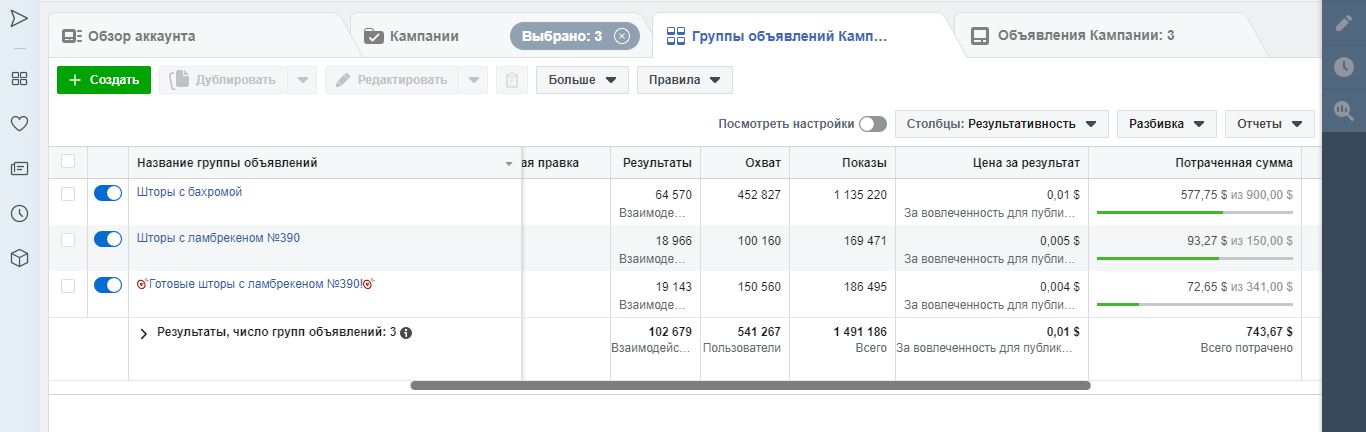The image size is (1366, 432).
Task: Open the magnifier inspect panel on right
Action: [x=1343, y=110]
